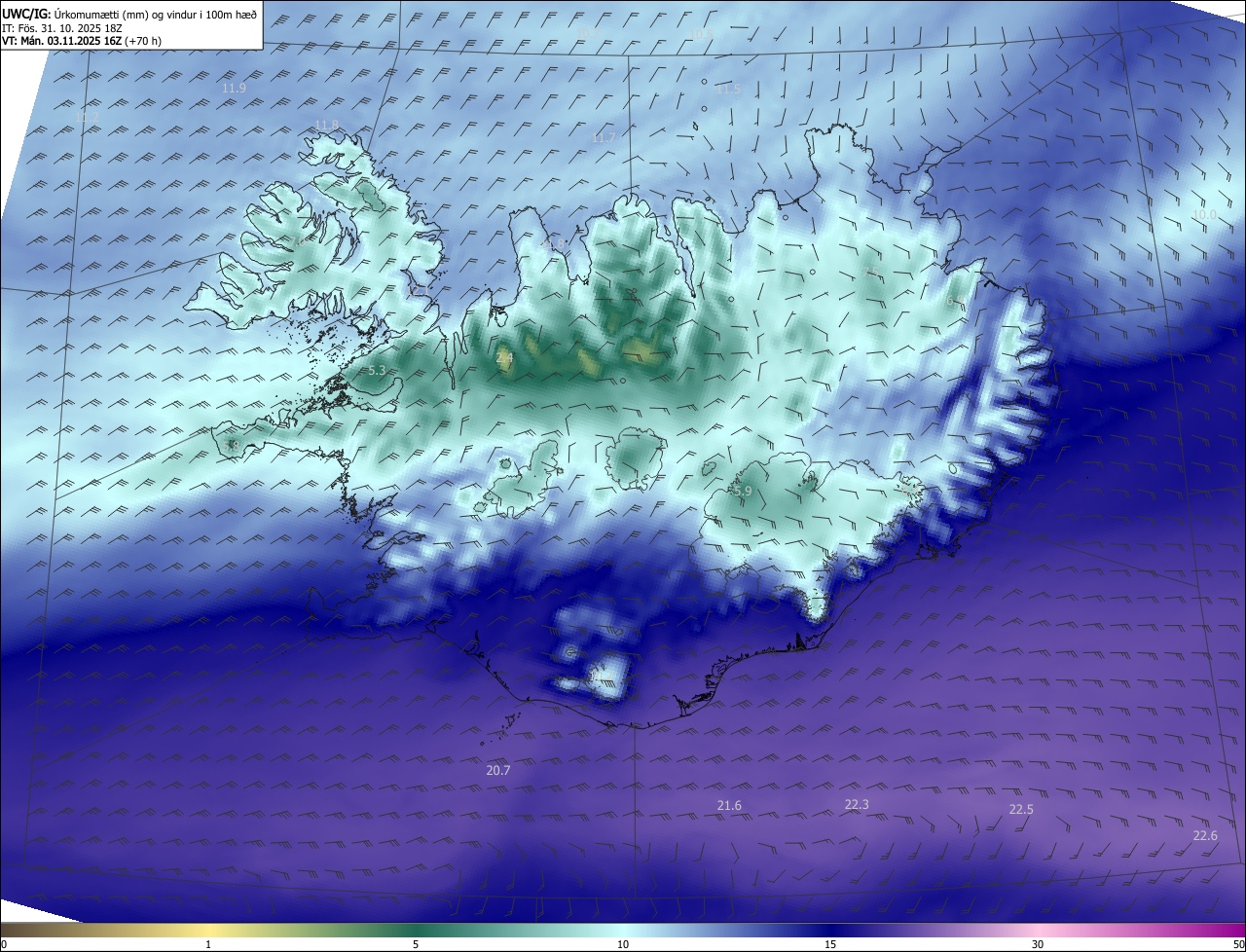Click the 11.8 value above the Westfjords
The height and width of the screenshot is (952, 1246).
[326, 125]
